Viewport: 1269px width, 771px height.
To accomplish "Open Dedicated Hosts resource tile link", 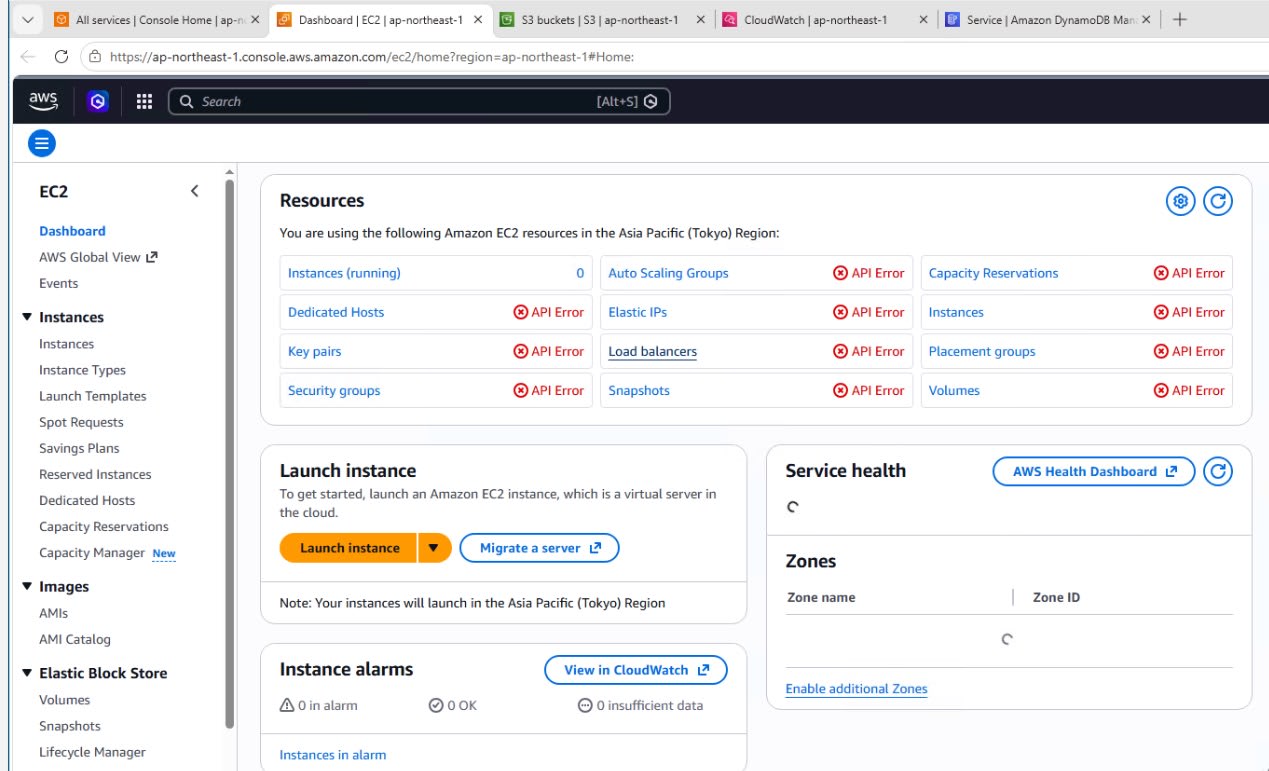I will point(336,312).
